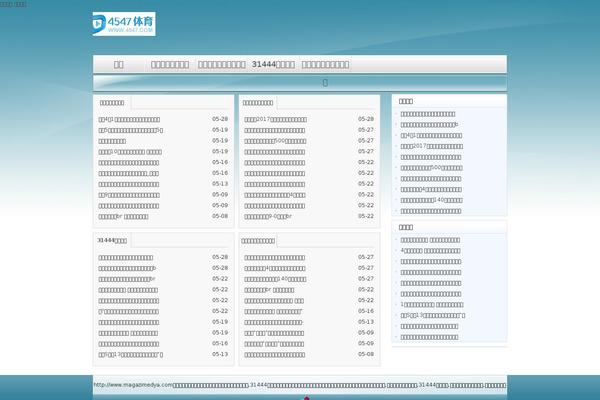This screenshot has height=400, width=600.
Task: Open the sidebar article containing 500
Action: (431, 168)
